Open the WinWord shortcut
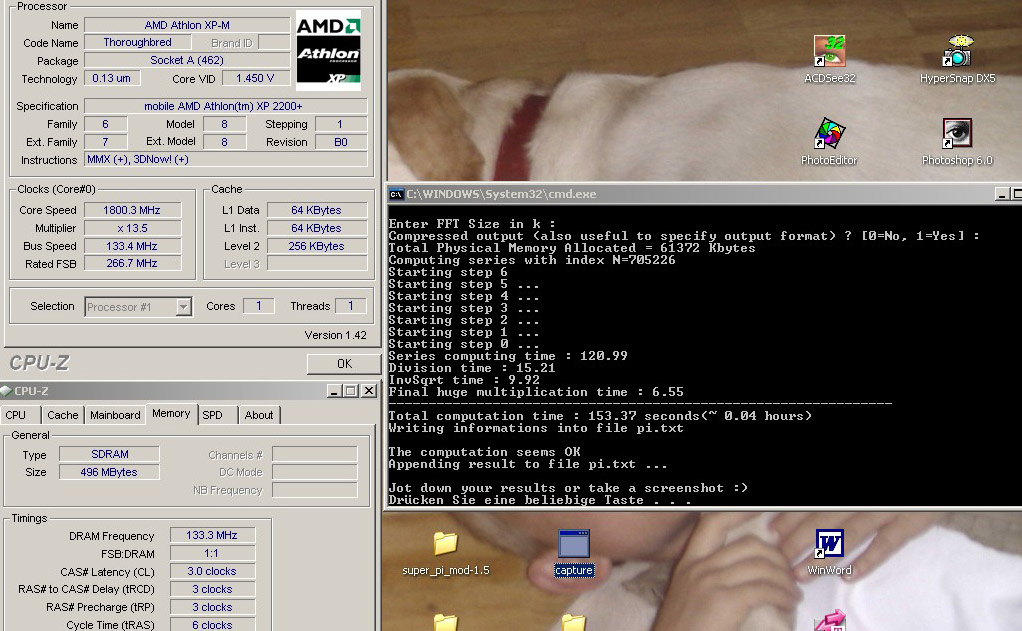Viewport: 1022px width, 631px height. click(x=829, y=553)
